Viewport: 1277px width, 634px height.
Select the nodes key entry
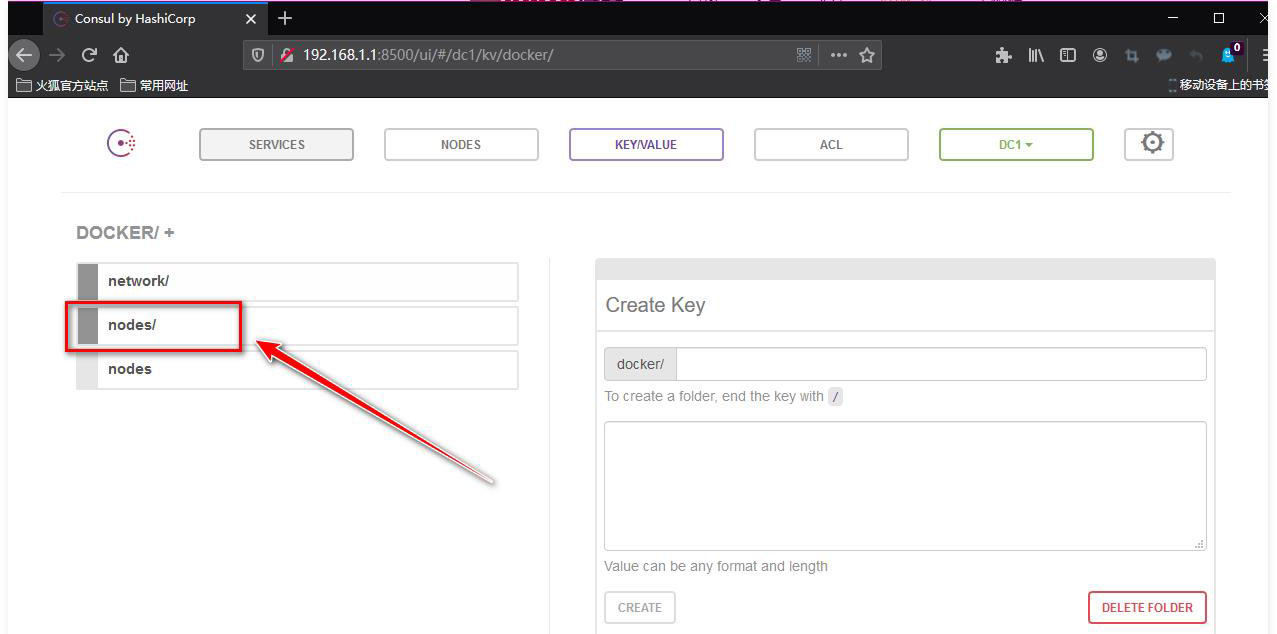point(297,369)
